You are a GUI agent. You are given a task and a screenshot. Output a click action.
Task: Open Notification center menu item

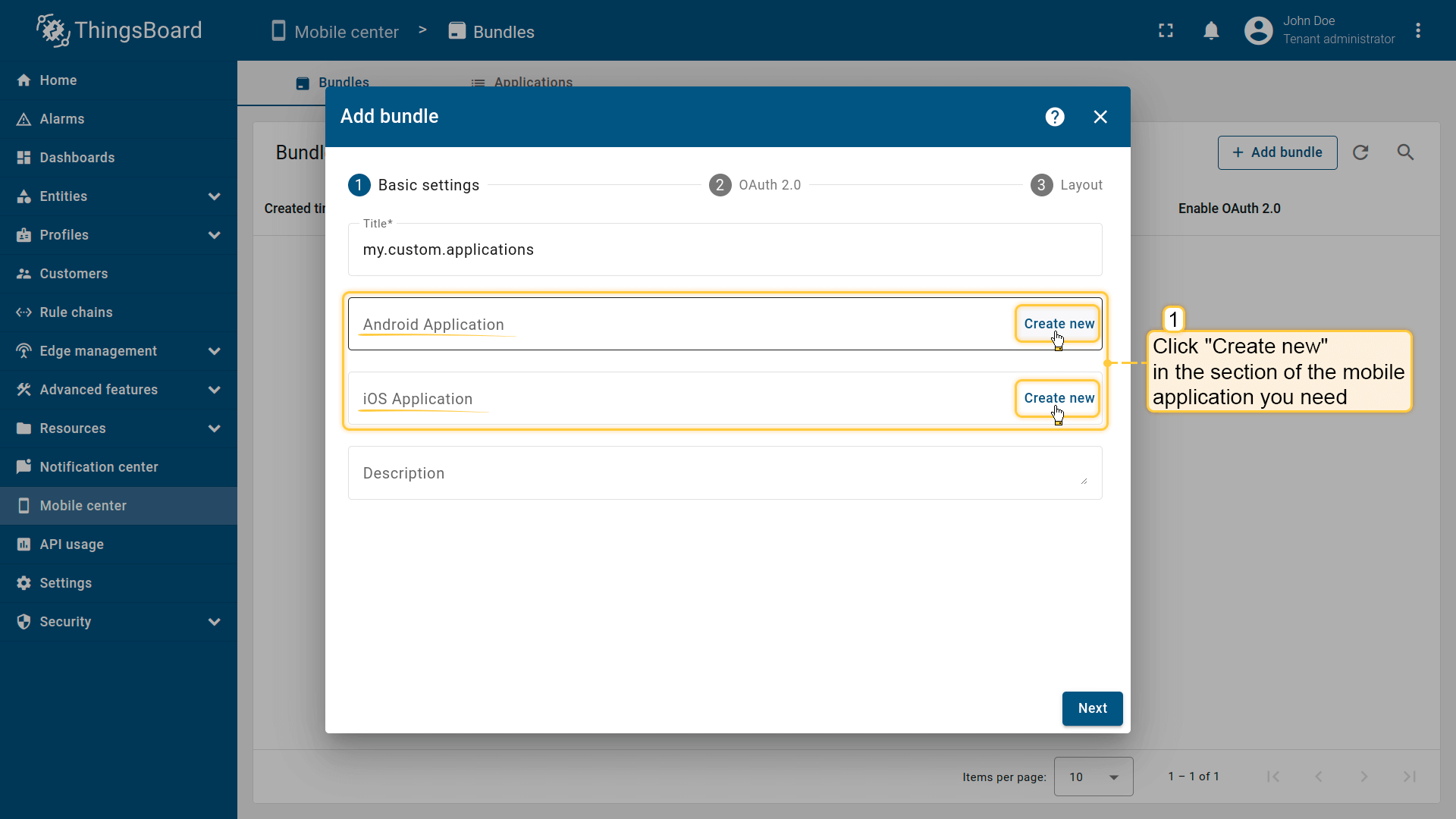[x=99, y=467]
